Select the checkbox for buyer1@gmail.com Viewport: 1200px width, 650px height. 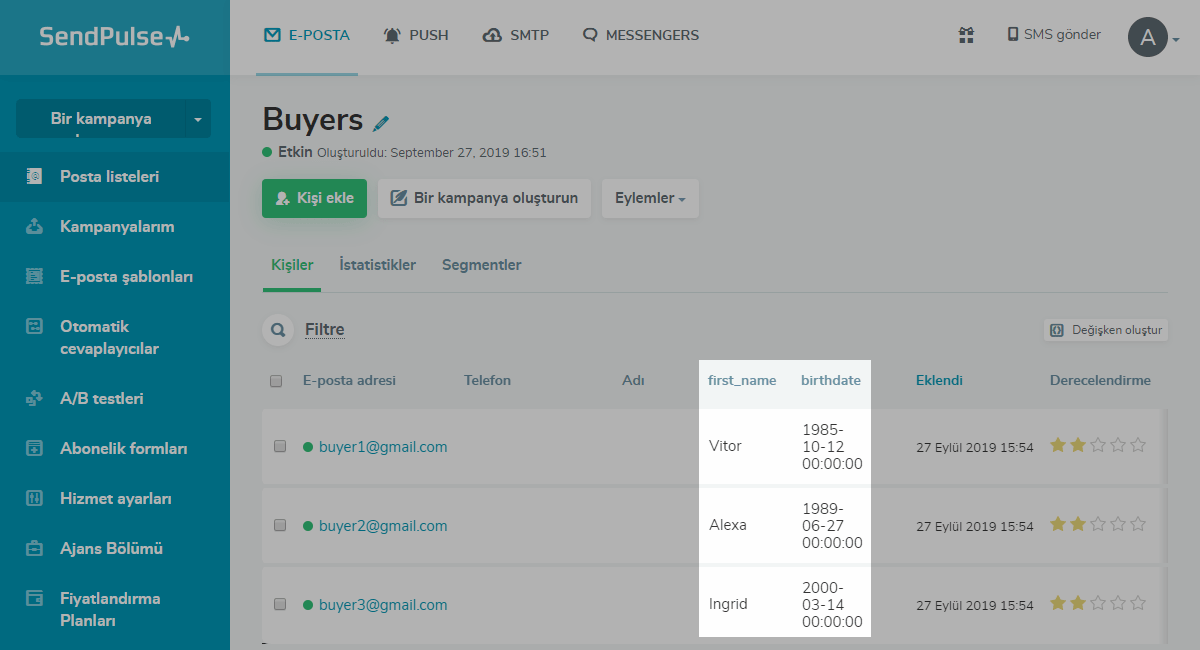(x=280, y=446)
